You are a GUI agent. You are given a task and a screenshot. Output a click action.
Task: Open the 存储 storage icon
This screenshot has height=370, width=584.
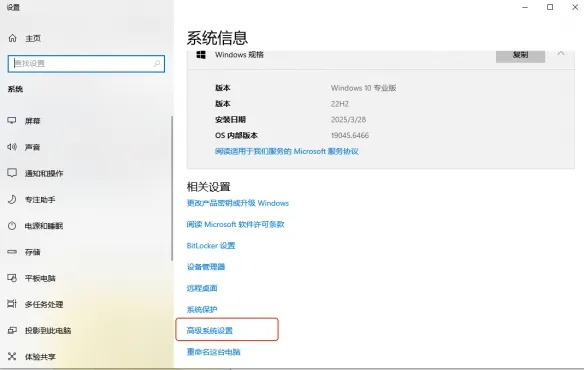(12, 252)
